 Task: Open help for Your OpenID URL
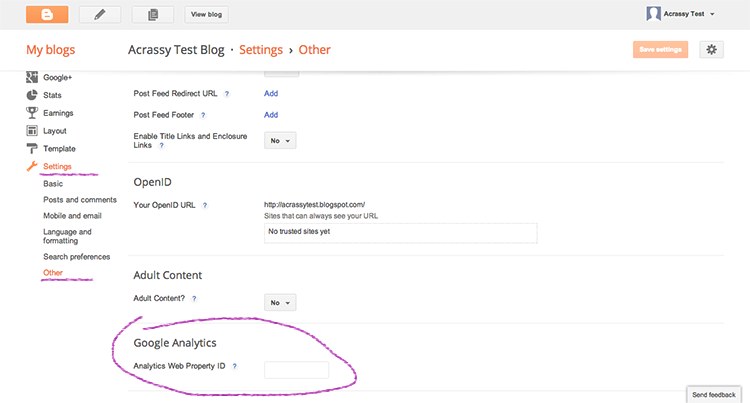(205, 205)
